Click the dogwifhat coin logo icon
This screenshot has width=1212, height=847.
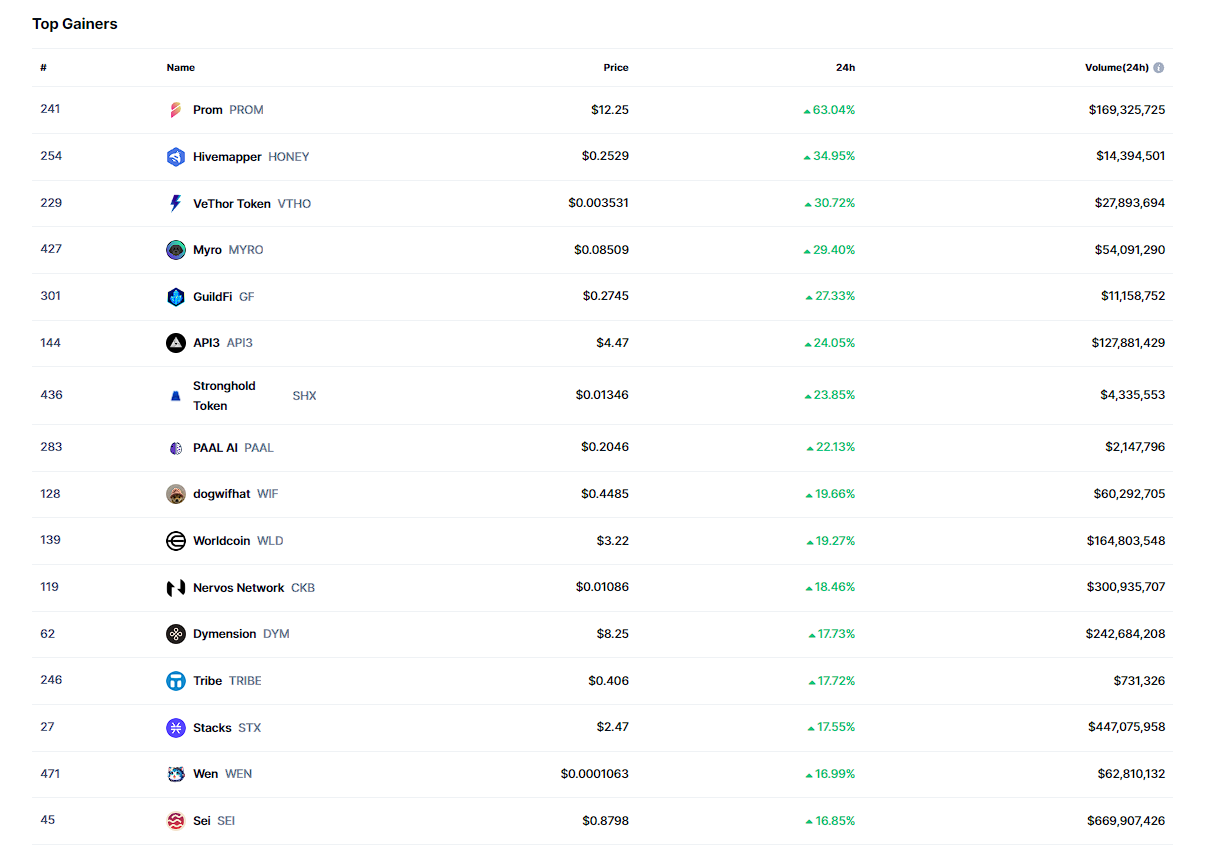click(x=176, y=494)
